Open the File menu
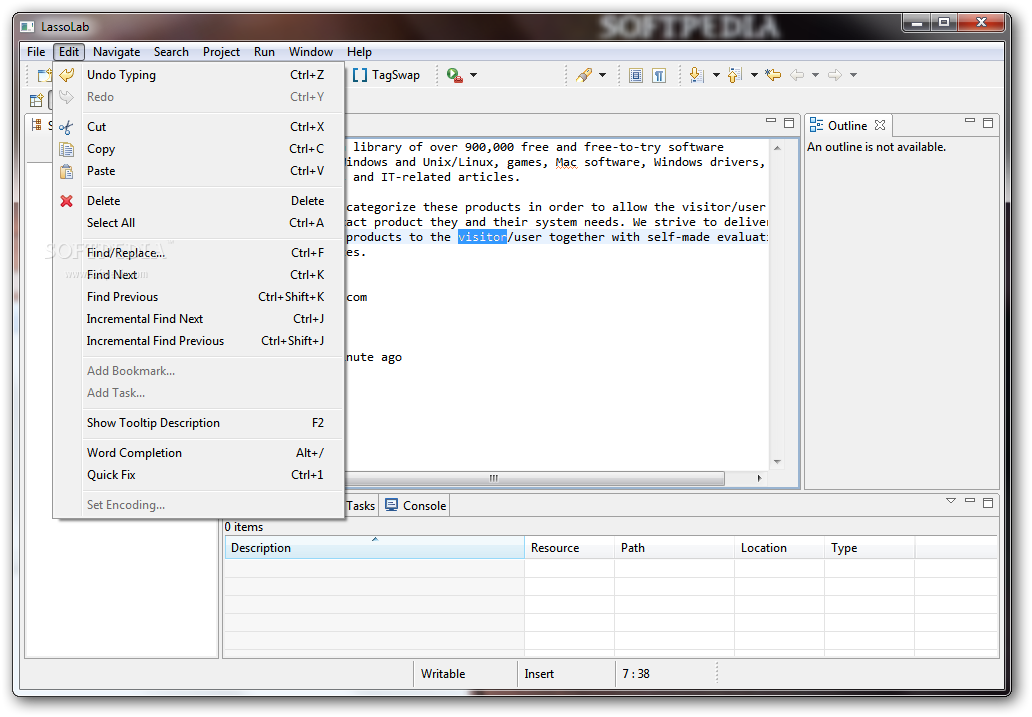The image size is (1032, 717). 36,52
